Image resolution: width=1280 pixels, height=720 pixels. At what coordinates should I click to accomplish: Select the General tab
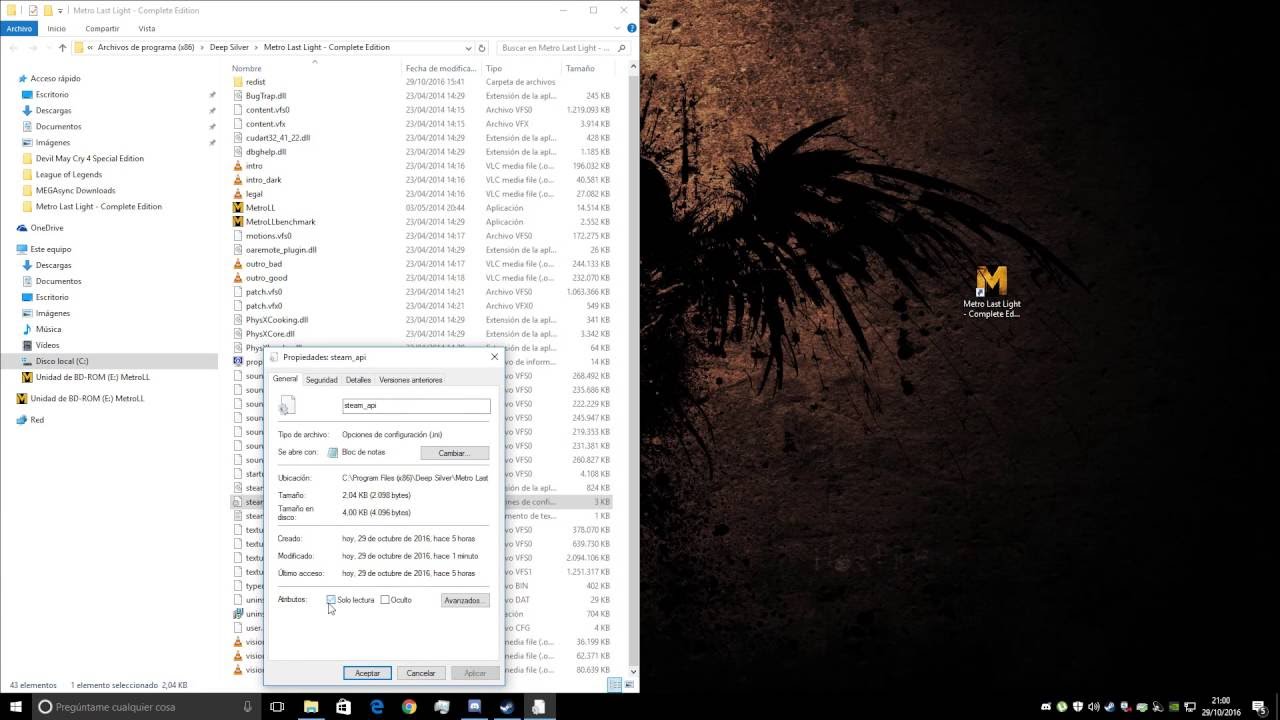[x=285, y=379]
